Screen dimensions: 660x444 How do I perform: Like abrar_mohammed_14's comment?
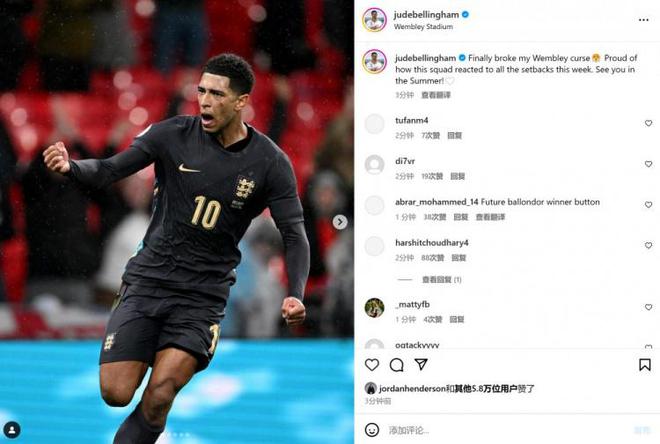[x=648, y=205]
